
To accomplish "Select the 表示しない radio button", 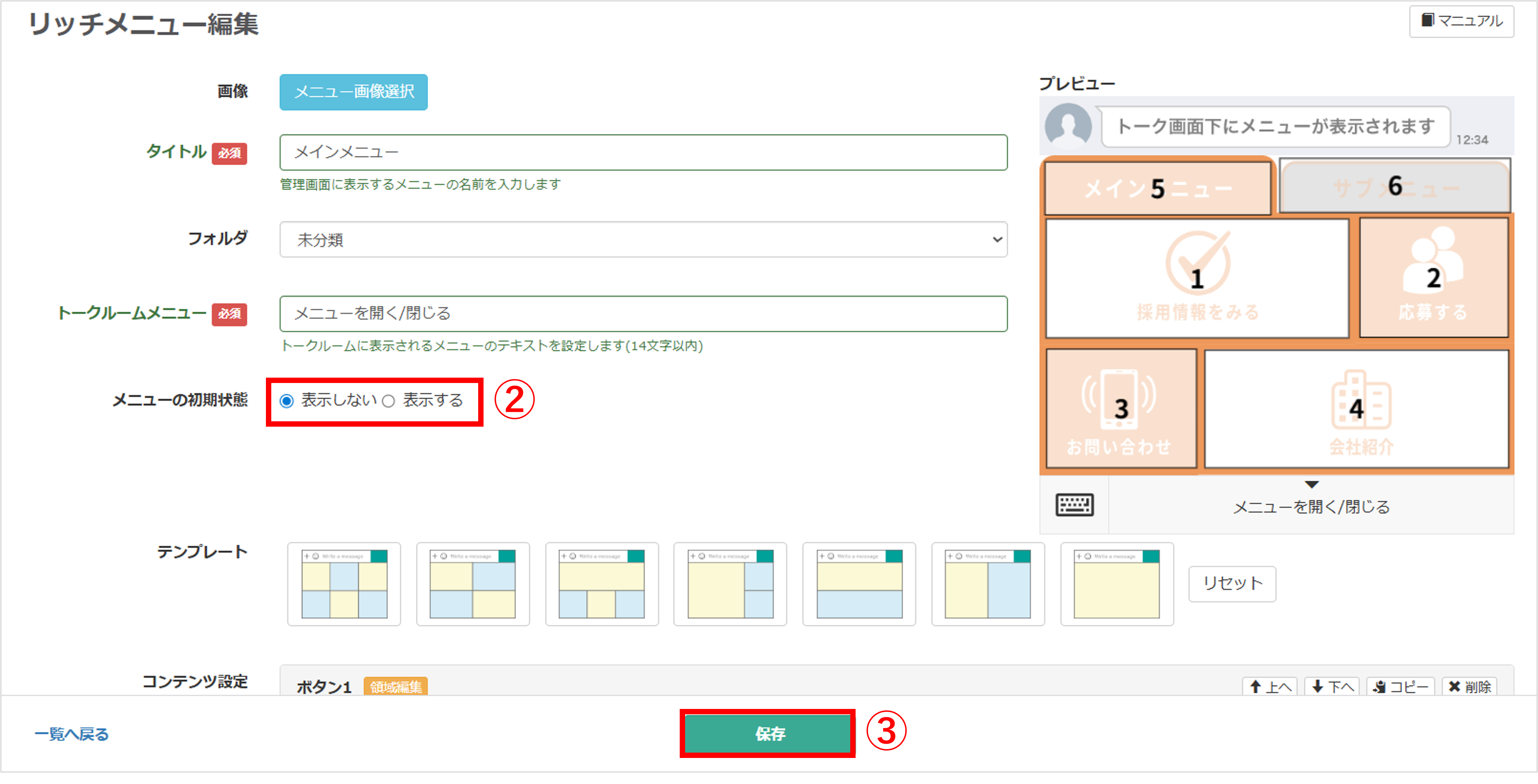I will [287, 401].
